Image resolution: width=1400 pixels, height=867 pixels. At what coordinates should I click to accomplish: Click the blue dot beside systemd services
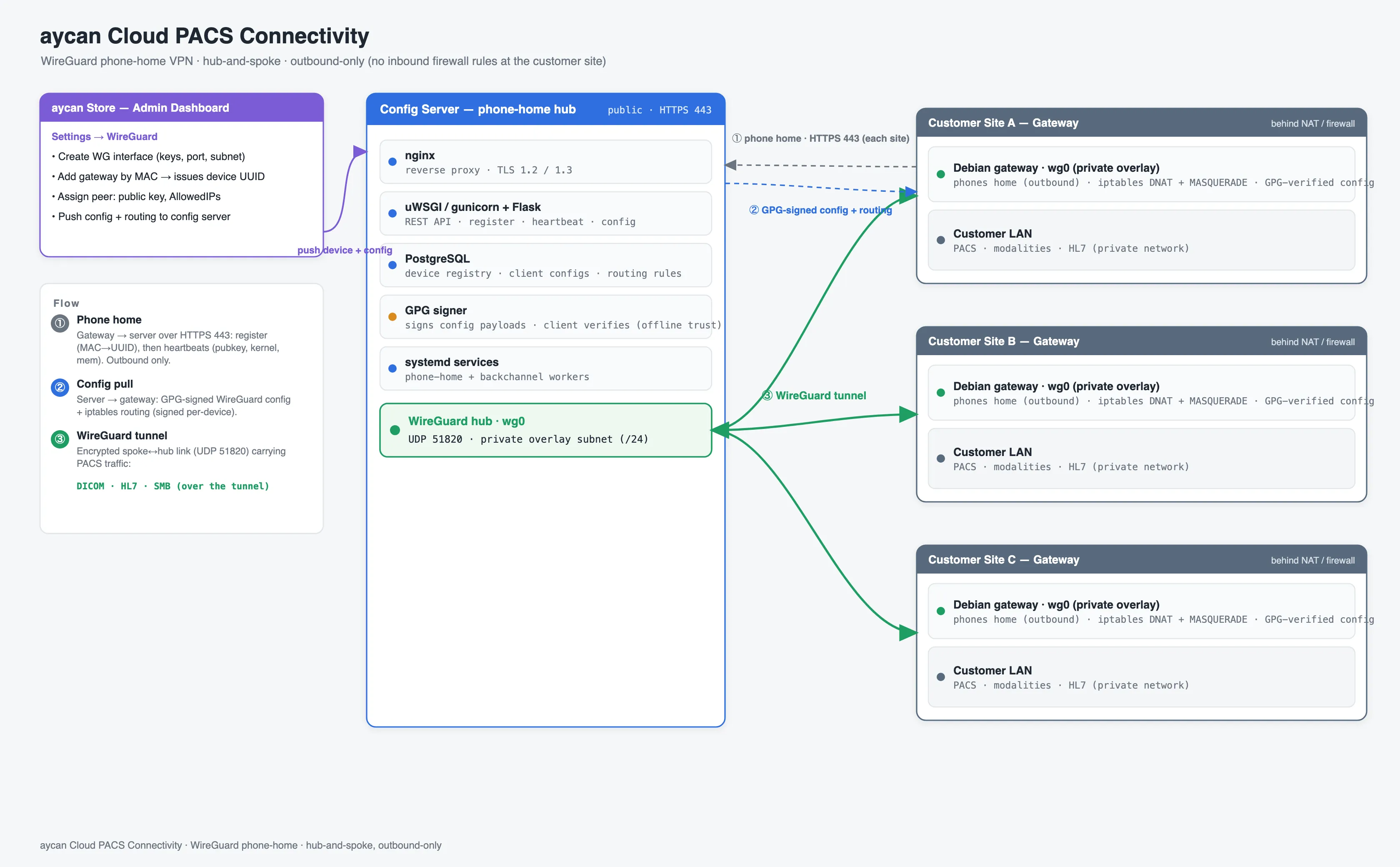coord(392,368)
